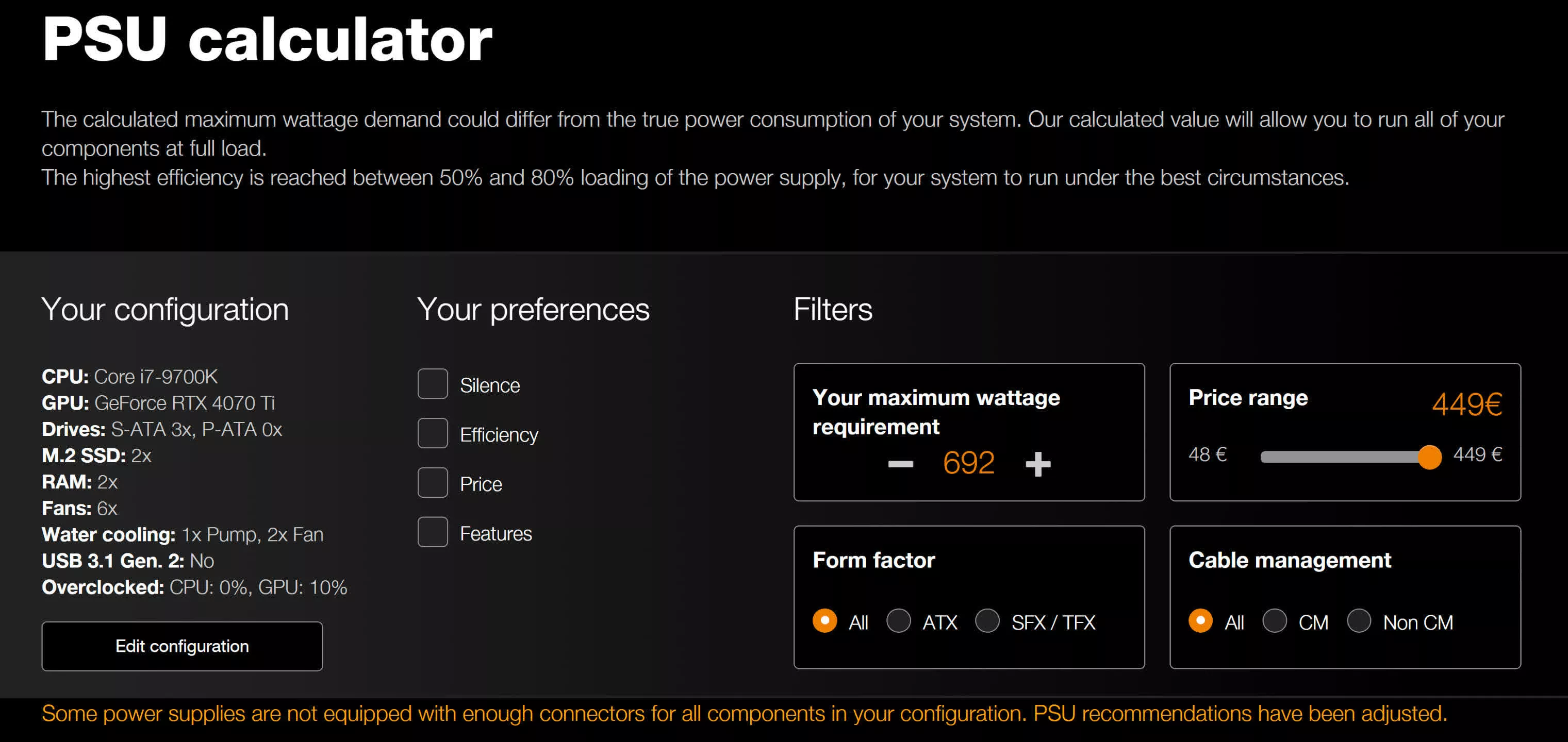This screenshot has width=1568, height=742.
Task: Check the Price preference box
Action: tap(432, 483)
